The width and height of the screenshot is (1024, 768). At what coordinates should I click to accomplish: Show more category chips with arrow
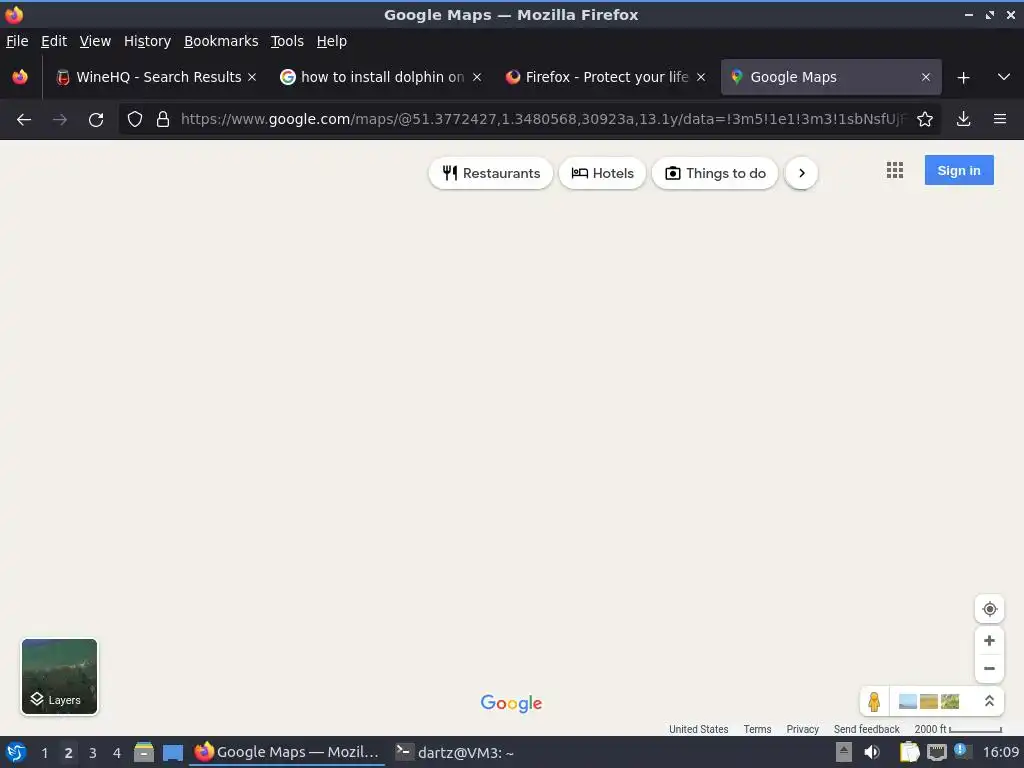click(x=801, y=173)
